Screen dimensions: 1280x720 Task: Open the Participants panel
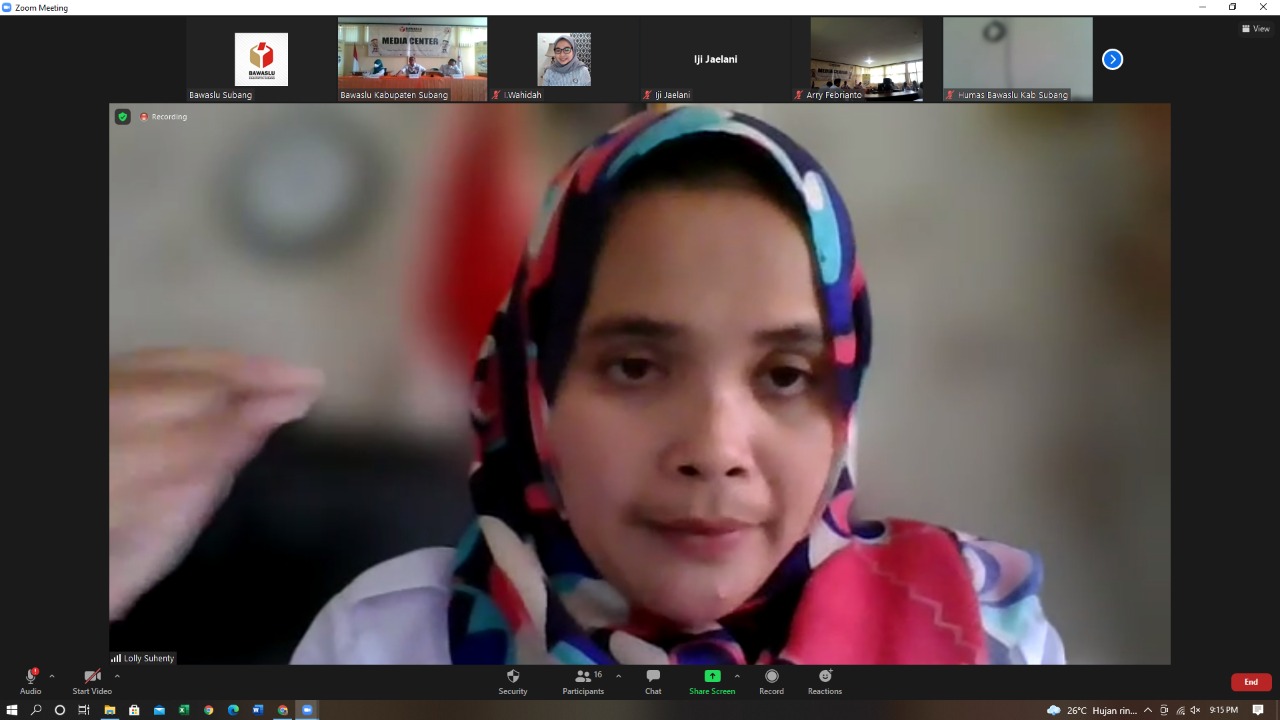583,682
